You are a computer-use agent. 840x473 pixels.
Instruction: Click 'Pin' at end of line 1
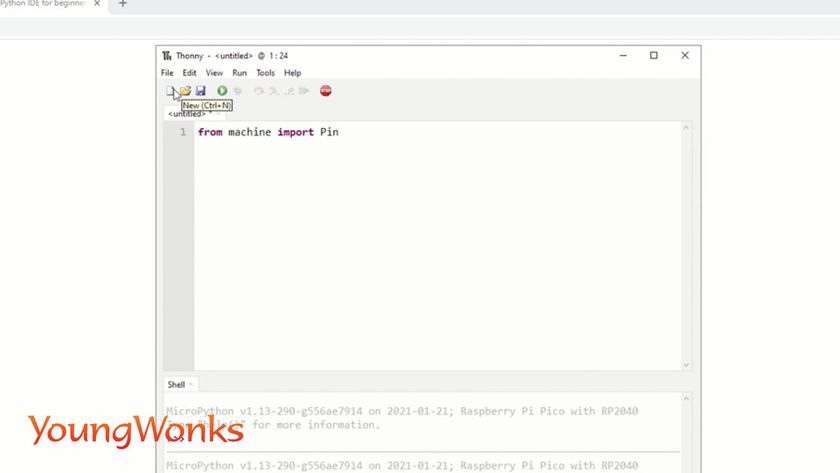pos(329,132)
